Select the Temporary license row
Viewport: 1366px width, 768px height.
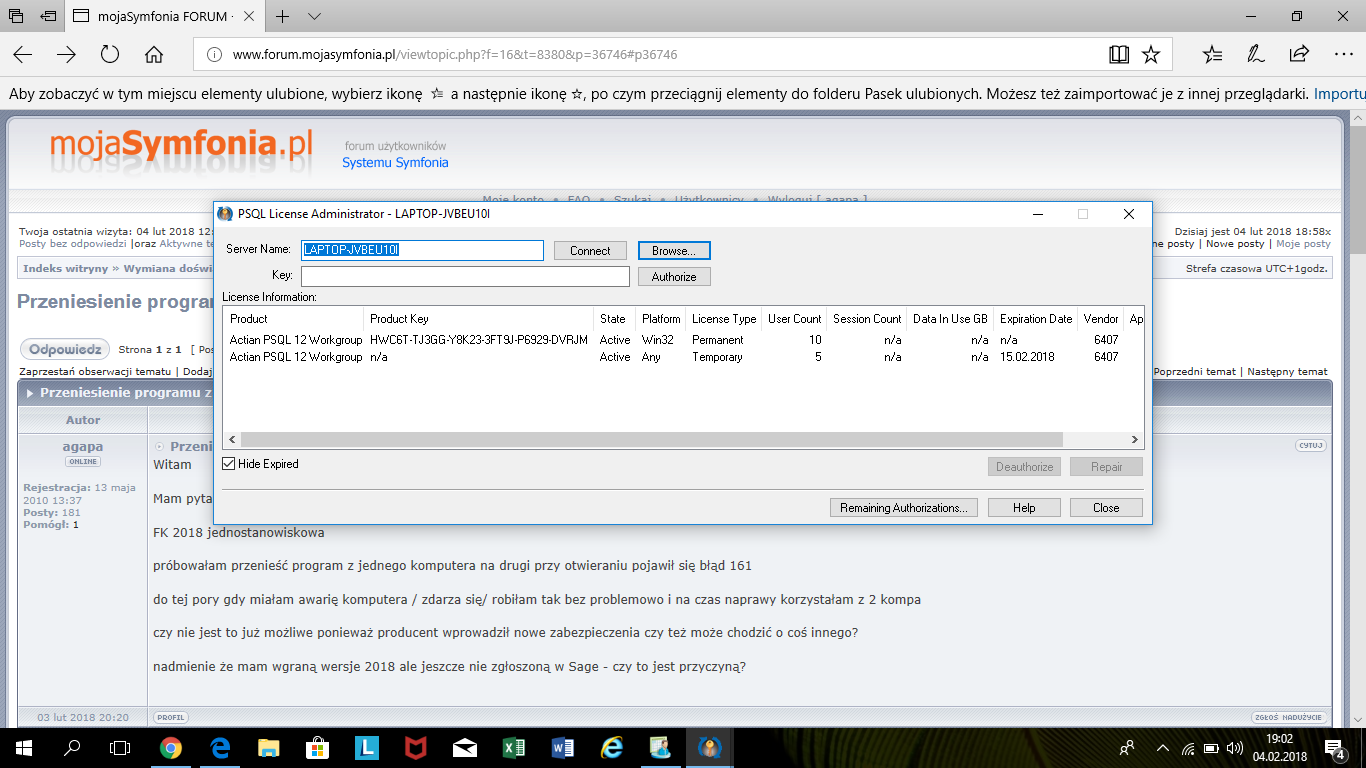coord(683,357)
